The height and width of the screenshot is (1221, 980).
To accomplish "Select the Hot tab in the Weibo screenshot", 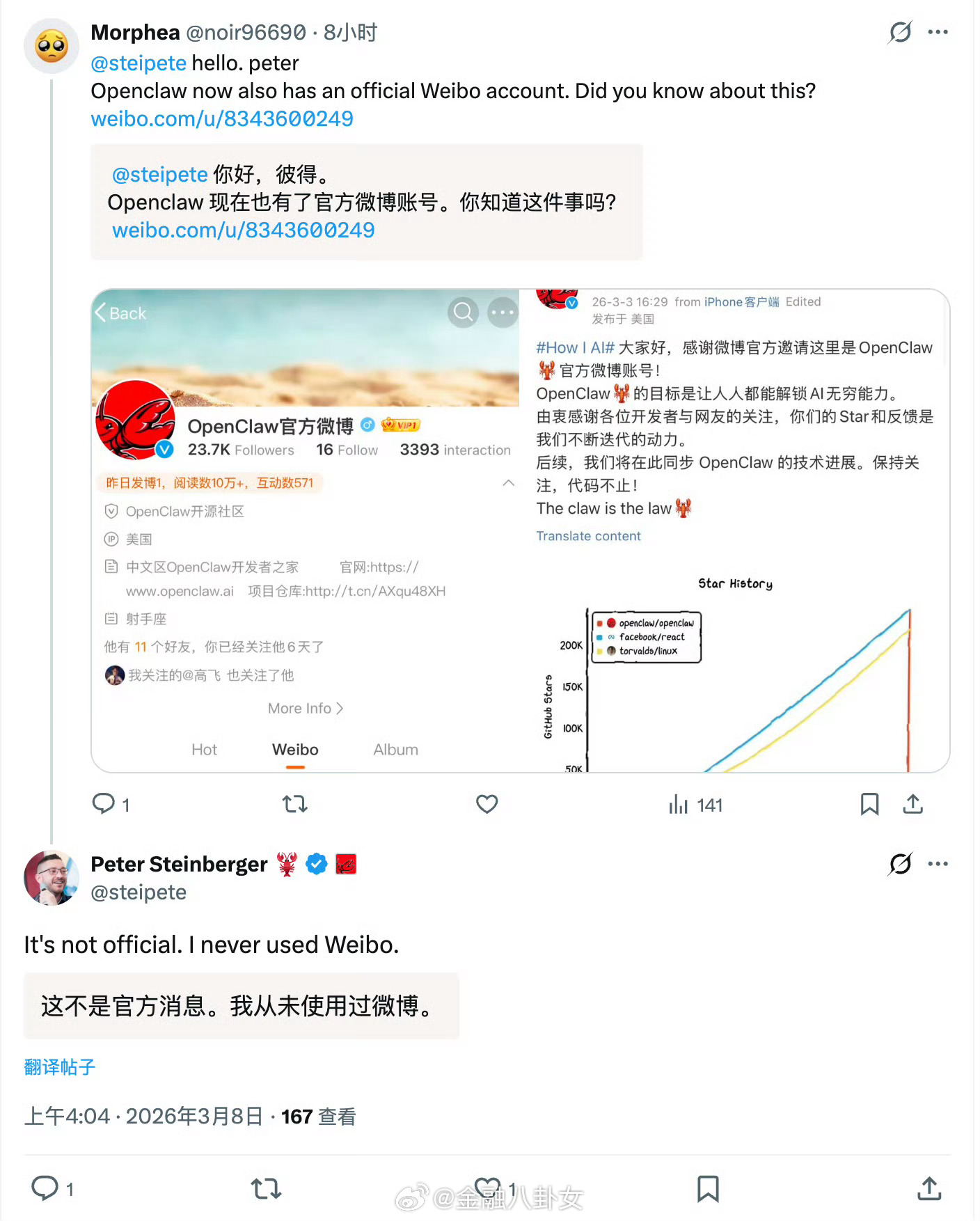I will (205, 750).
